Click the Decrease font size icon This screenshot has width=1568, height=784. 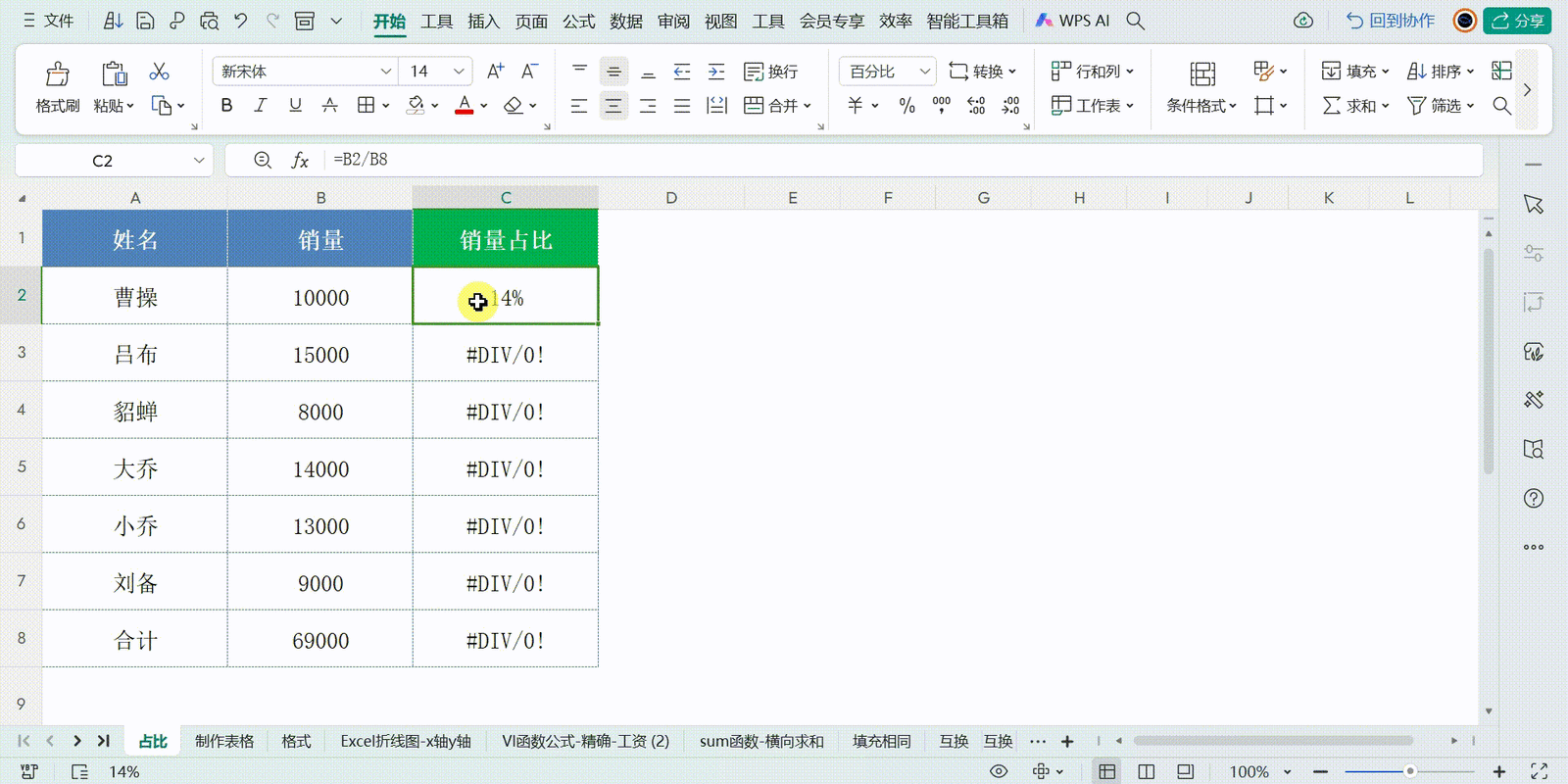click(x=529, y=71)
